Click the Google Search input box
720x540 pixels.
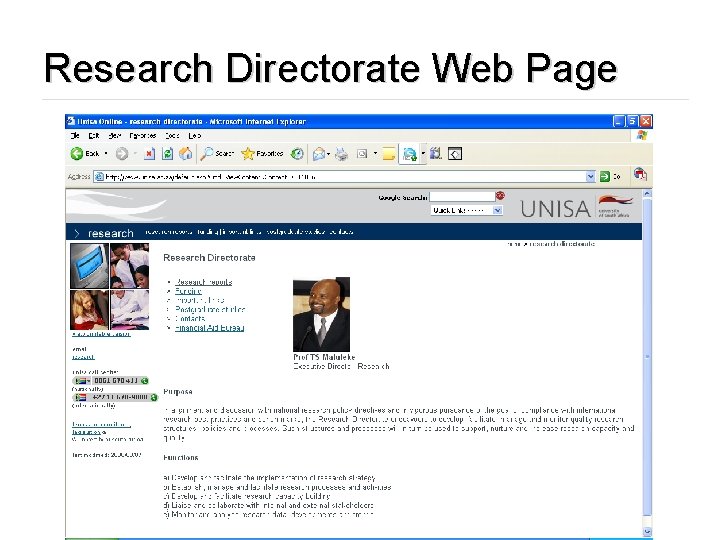pyautogui.click(x=462, y=197)
